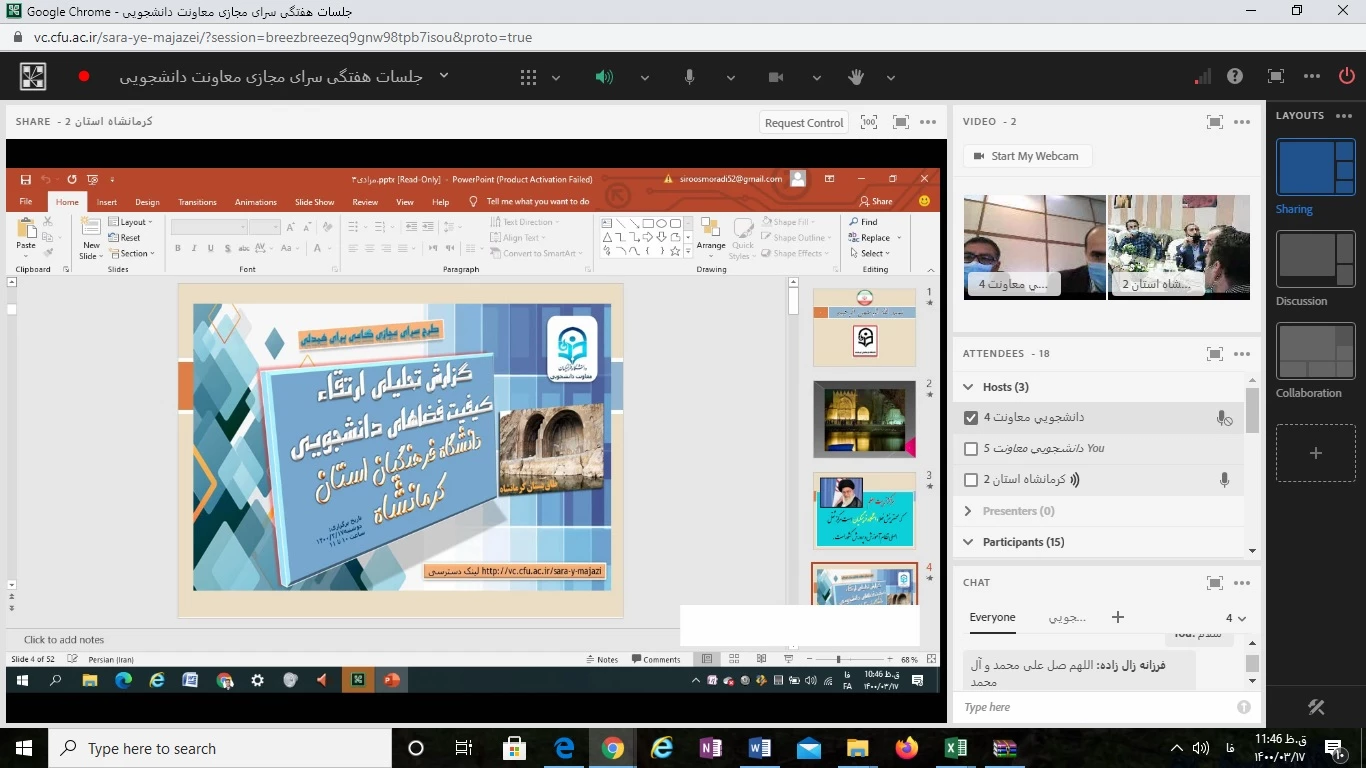Uncheck the دانشجویی معاونت 4 host checkbox
The image size is (1366, 768).
coord(970,418)
